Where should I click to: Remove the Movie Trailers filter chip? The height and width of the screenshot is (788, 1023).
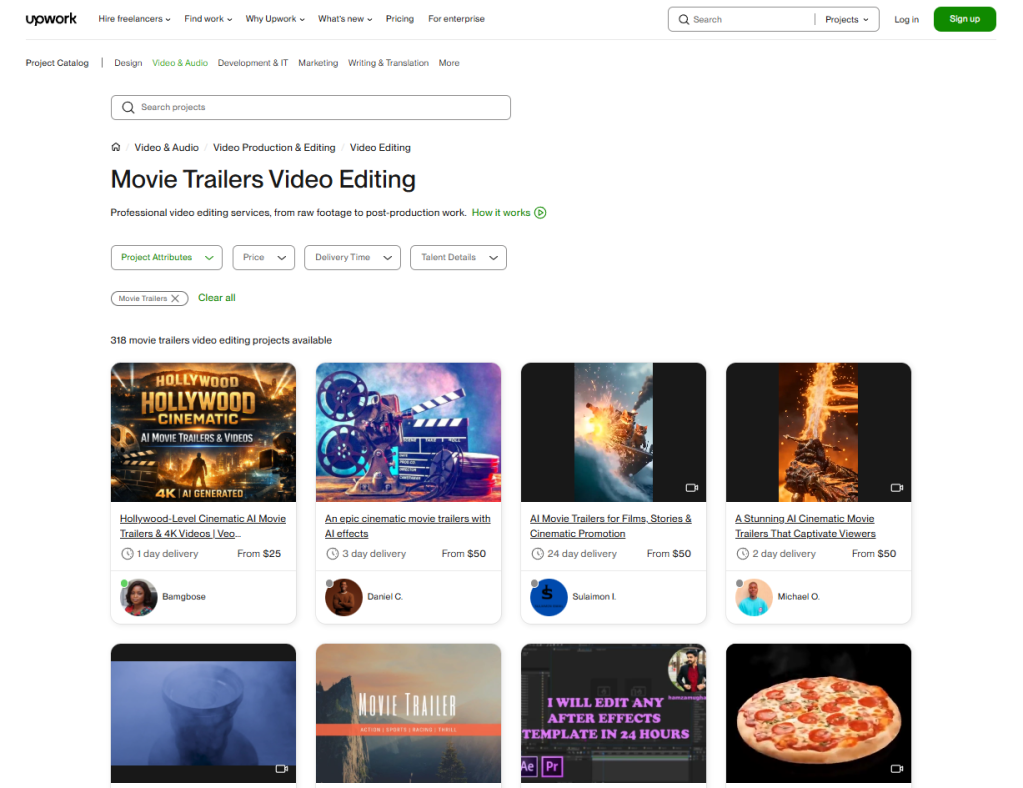[176, 298]
